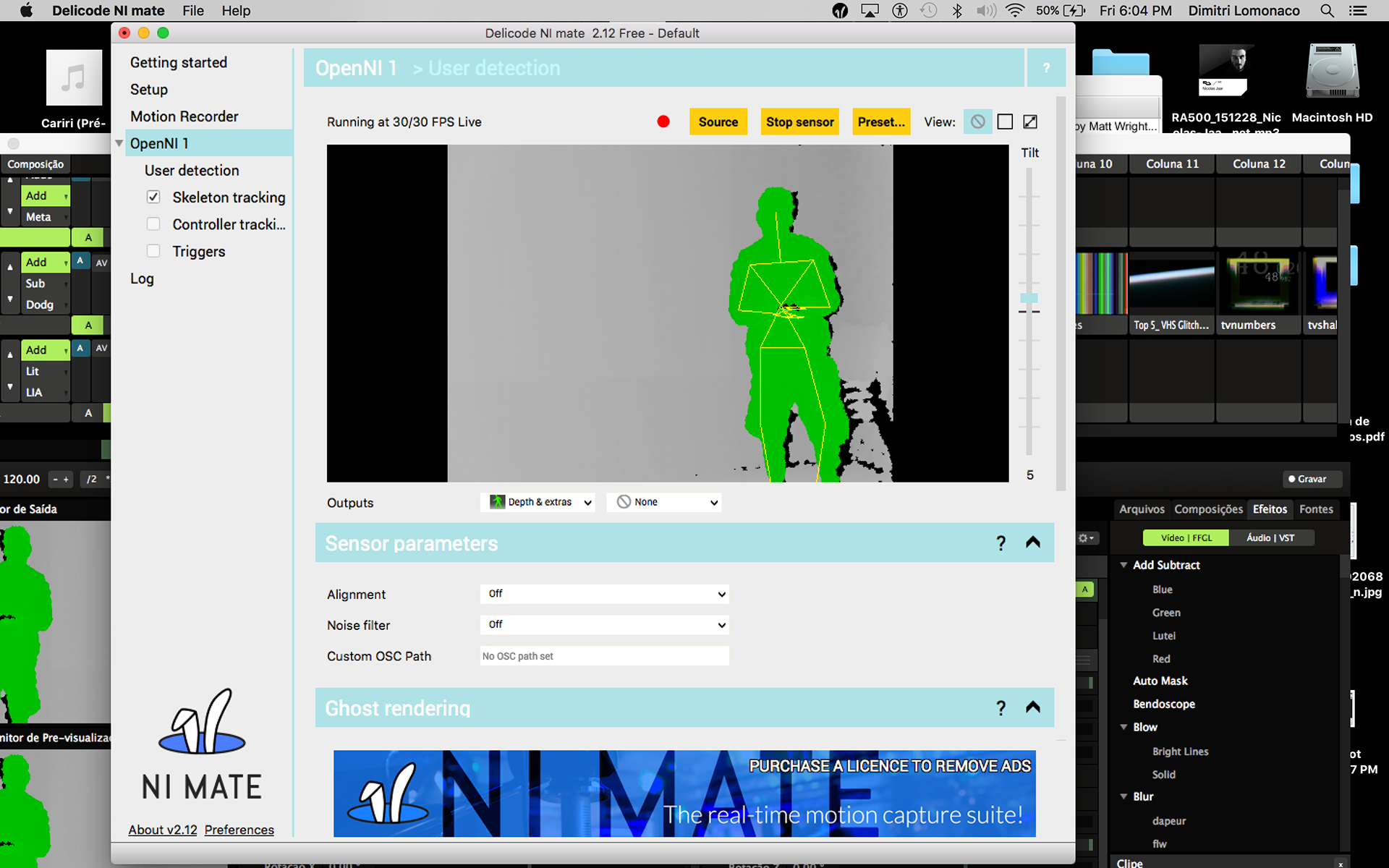1389x868 pixels.
Task: Open Spotlight search in the menu bar
Action: tap(1327, 11)
